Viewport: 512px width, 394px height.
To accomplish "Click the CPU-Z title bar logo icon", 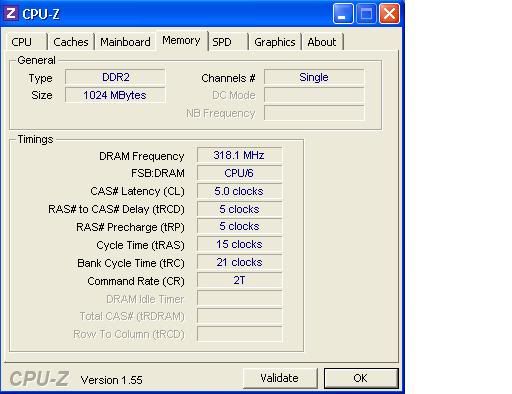I will click(x=11, y=14).
